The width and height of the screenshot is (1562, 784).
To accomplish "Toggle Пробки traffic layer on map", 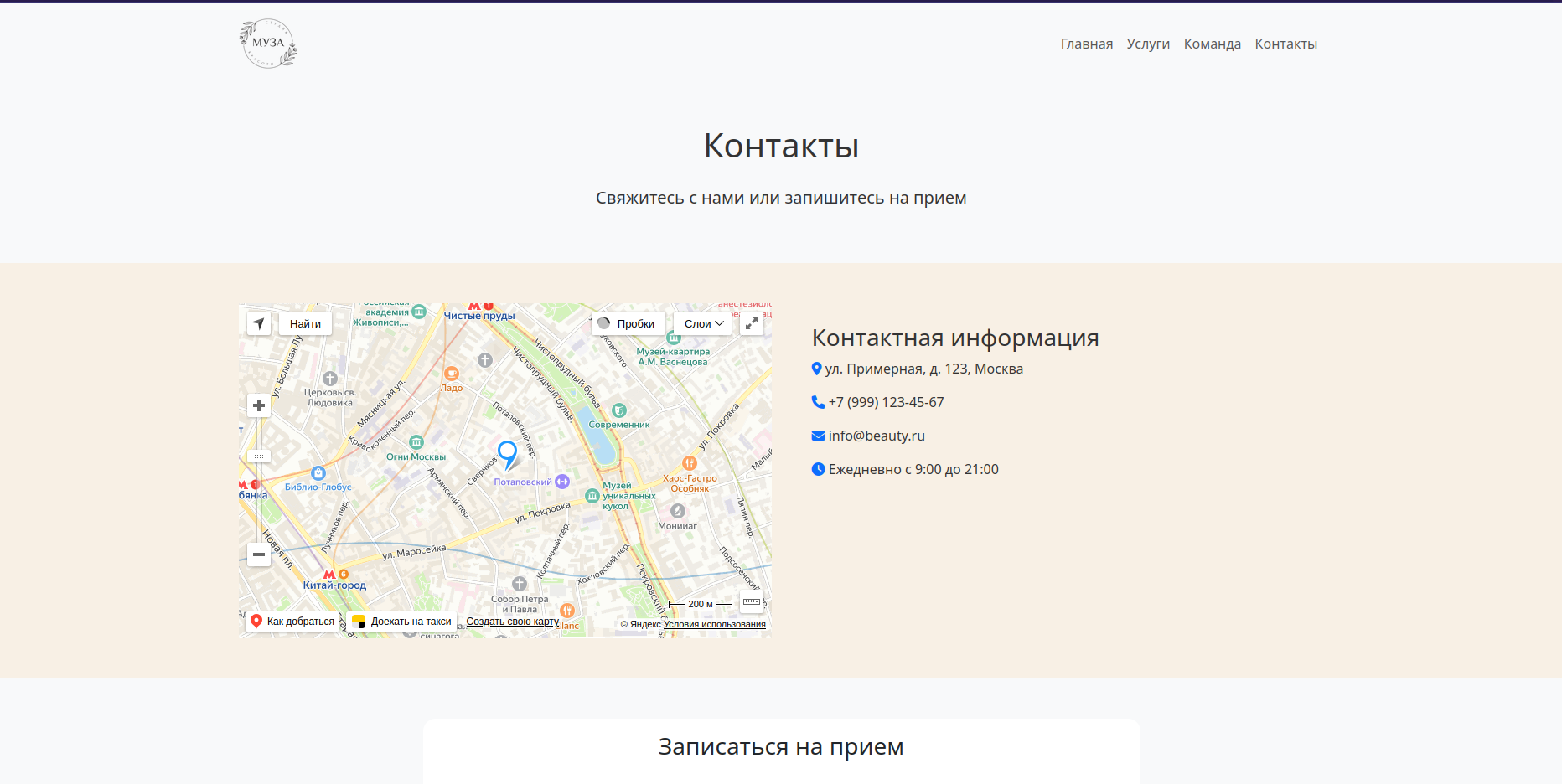I will [x=628, y=323].
